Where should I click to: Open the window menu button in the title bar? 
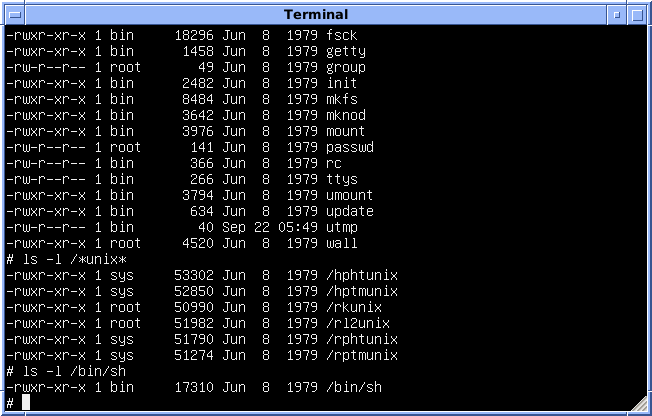(x=12, y=14)
